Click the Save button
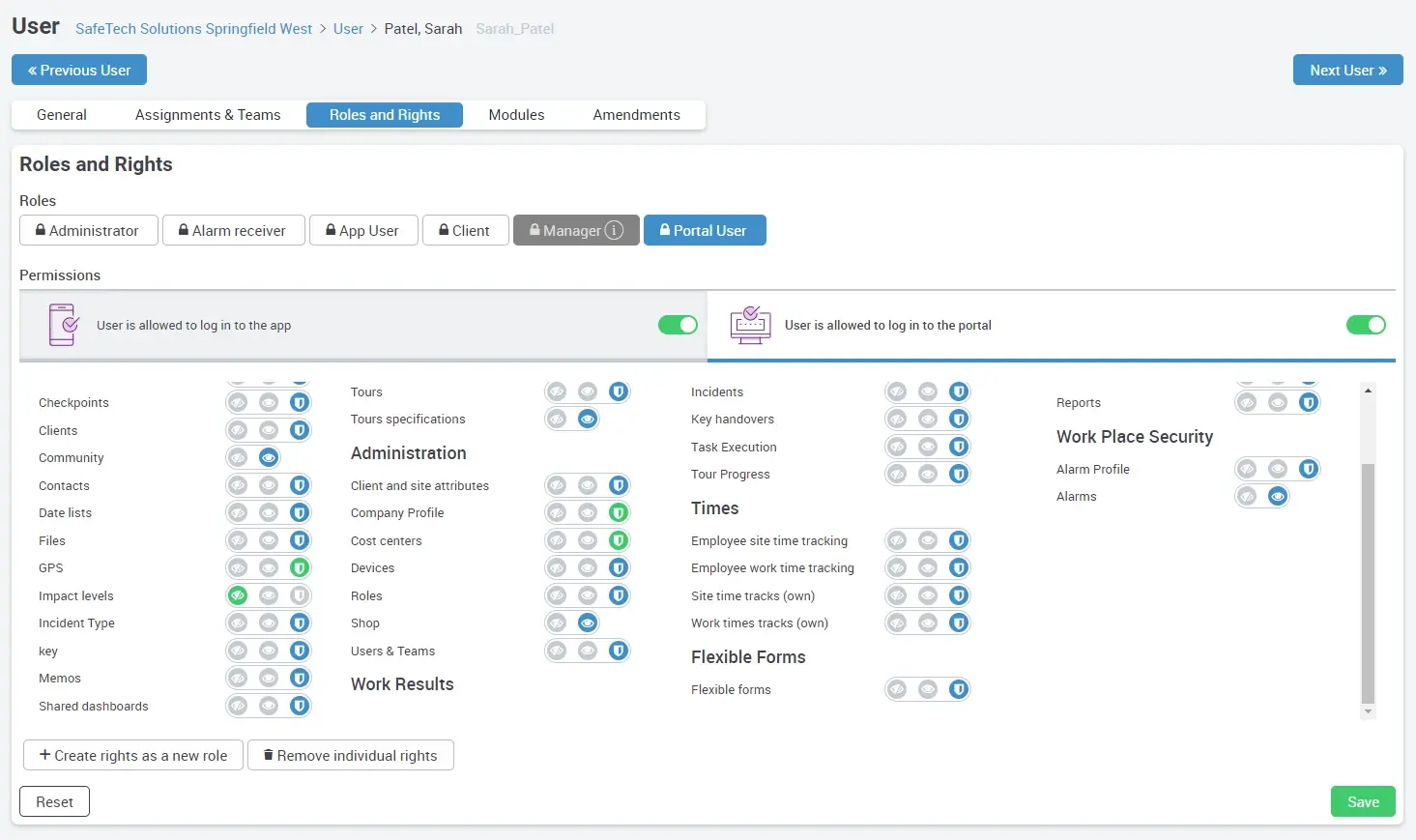Image resolution: width=1416 pixels, height=840 pixels. tap(1363, 801)
